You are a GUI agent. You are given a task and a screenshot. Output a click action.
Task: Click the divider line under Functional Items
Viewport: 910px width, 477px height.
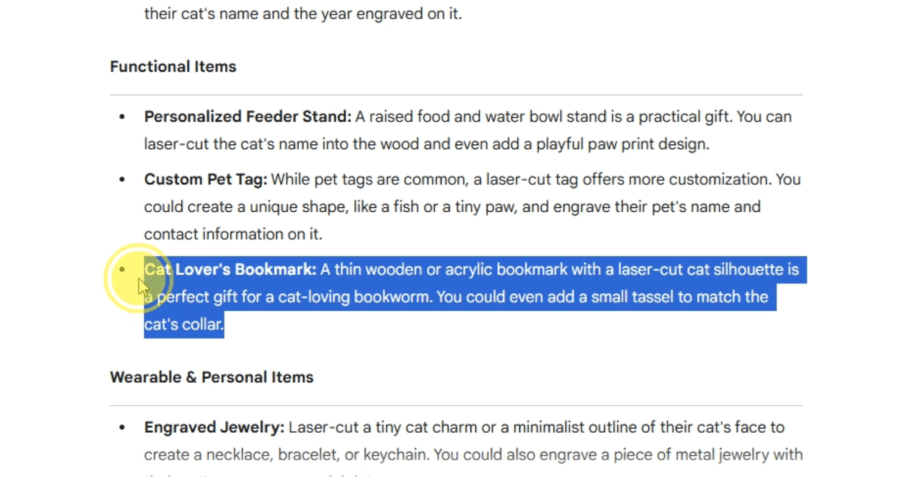click(x=456, y=95)
